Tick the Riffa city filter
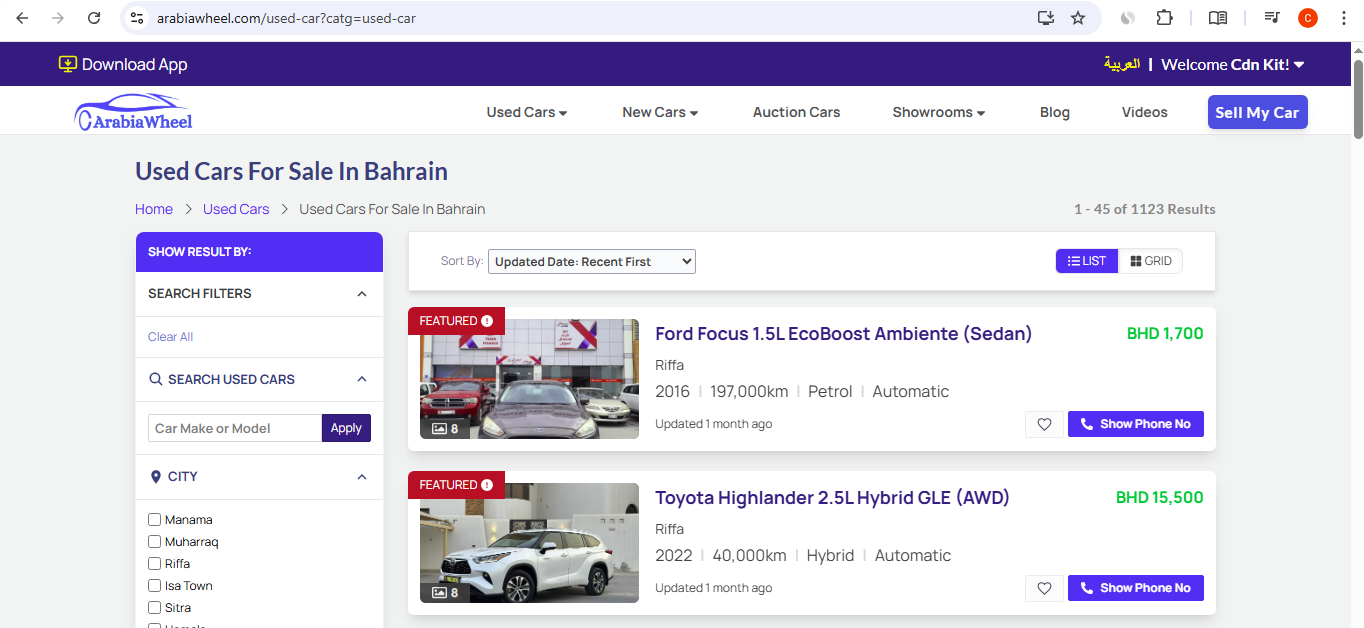The height and width of the screenshot is (628, 1364). coord(155,564)
